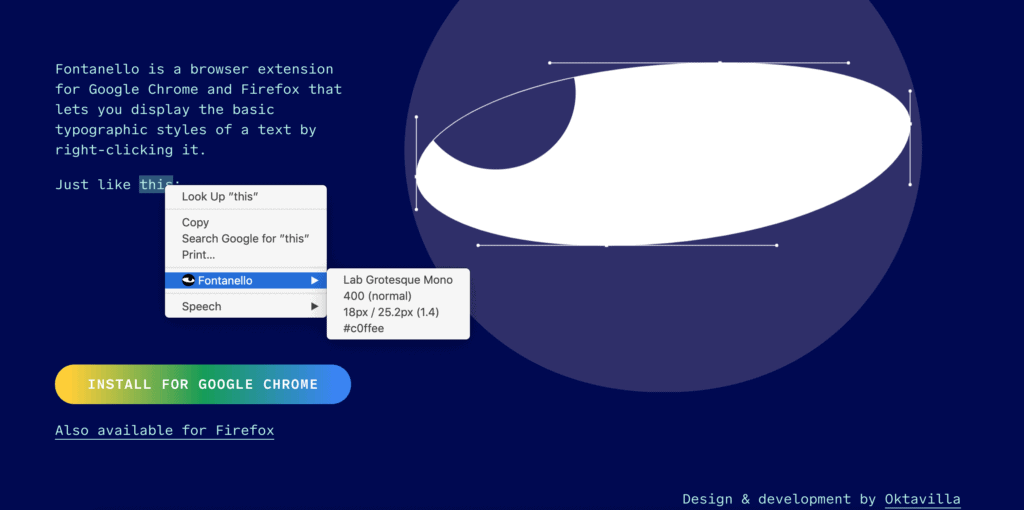Visit the Oktavilla link in footer
Screen dimensions: 1024x510
click(922, 499)
